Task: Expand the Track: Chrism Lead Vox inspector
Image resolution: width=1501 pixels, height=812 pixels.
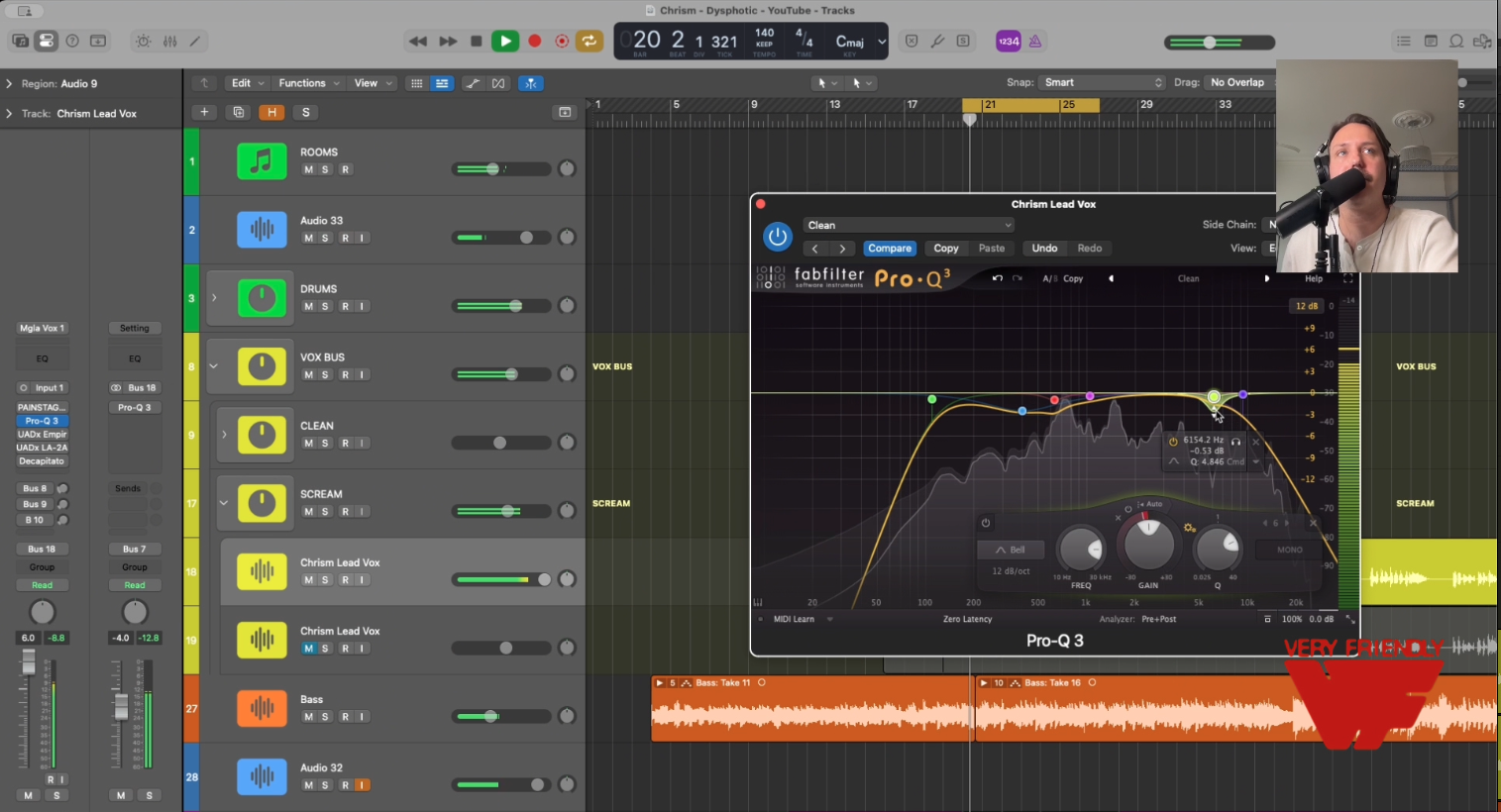Action: [9, 114]
